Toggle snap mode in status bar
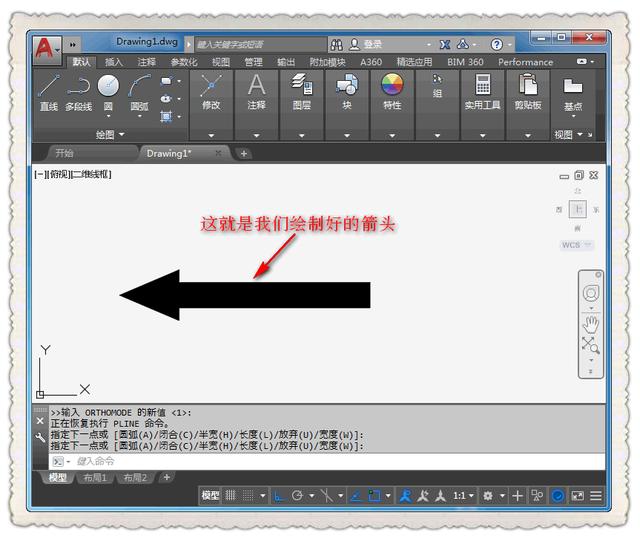This screenshot has height=544, width=640. pos(248,495)
